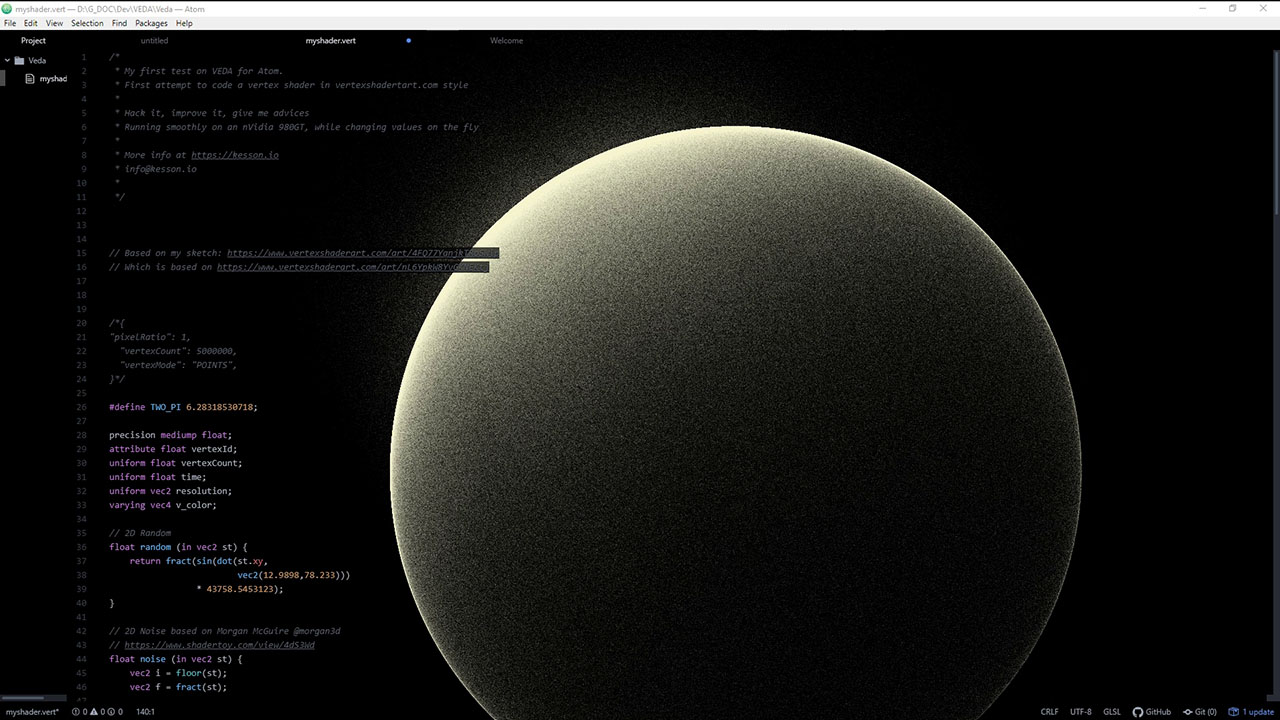Click line number 27 in gutter
This screenshot has height=720, width=1280.
tap(82, 421)
